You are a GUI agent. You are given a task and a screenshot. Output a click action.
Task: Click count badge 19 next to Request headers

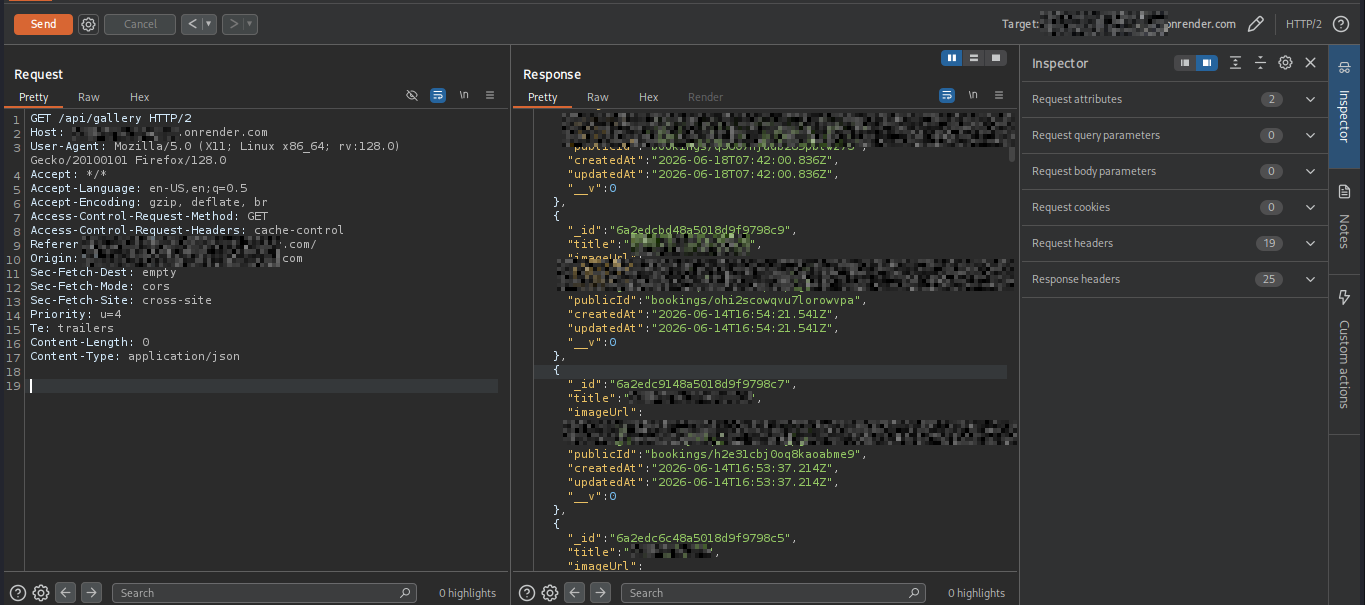1270,243
